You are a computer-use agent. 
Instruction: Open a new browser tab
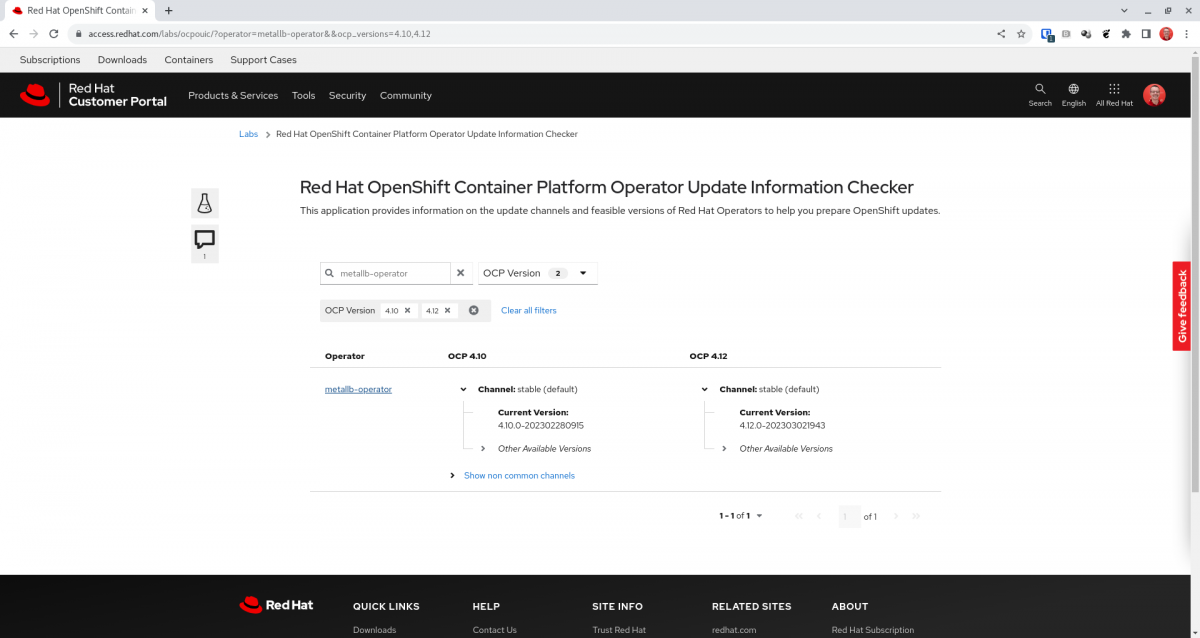tap(168, 10)
